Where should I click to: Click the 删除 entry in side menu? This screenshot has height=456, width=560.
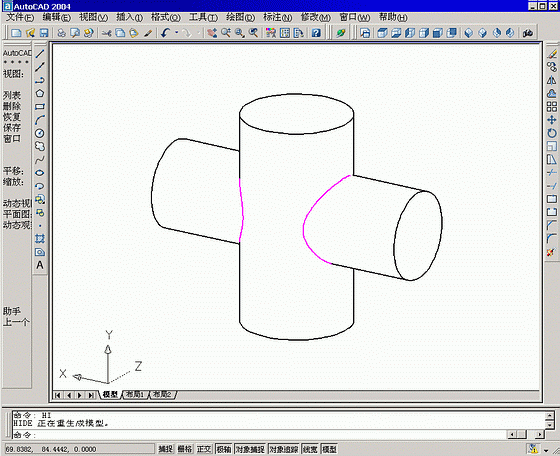[12, 106]
